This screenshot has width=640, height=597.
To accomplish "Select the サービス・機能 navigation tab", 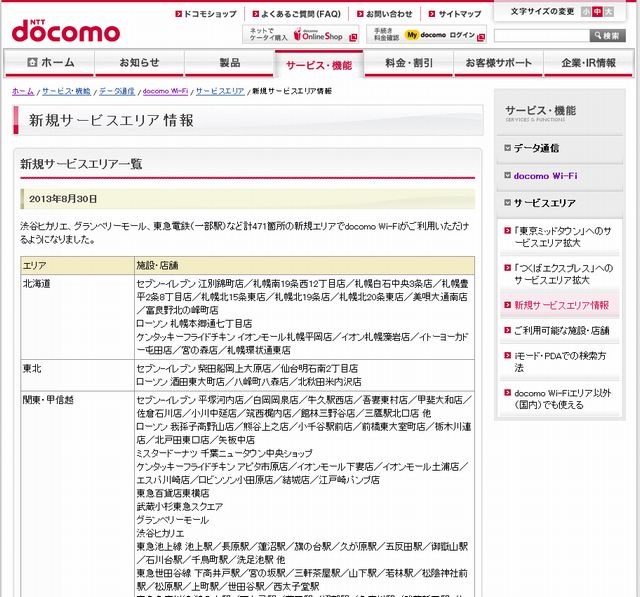I will click(x=319, y=64).
